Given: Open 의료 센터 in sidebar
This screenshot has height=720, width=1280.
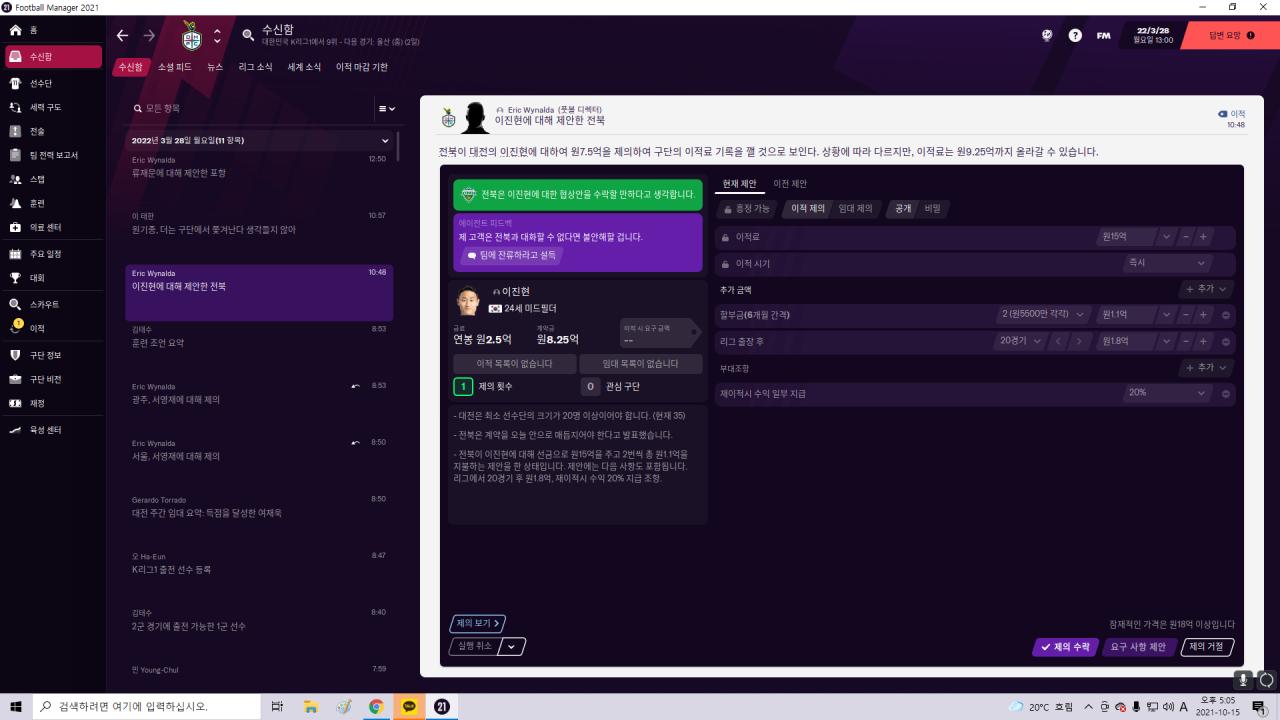Looking at the screenshot, I should (52, 227).
